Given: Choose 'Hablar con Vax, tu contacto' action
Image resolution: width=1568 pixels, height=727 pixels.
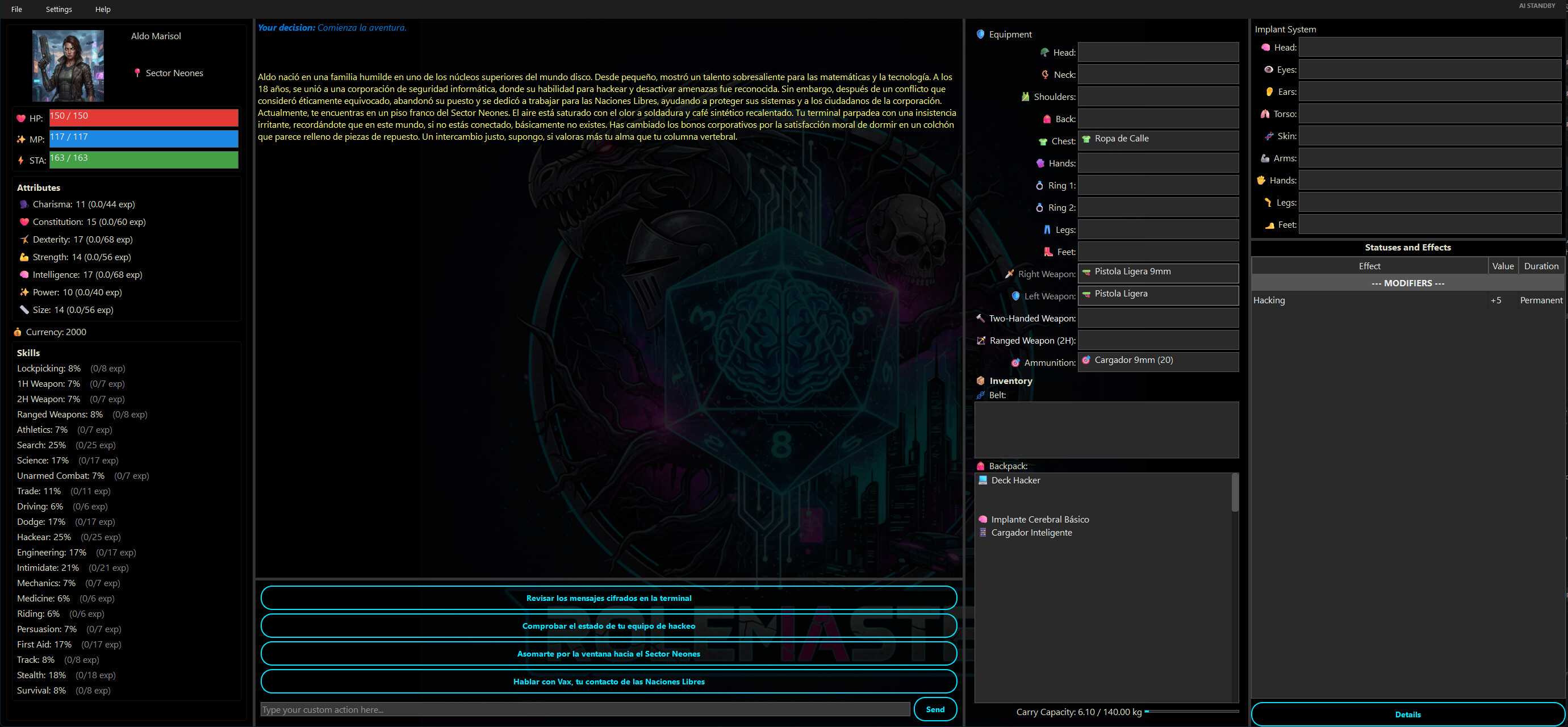Looking at the screenshot, I should [x=608, y=682].
